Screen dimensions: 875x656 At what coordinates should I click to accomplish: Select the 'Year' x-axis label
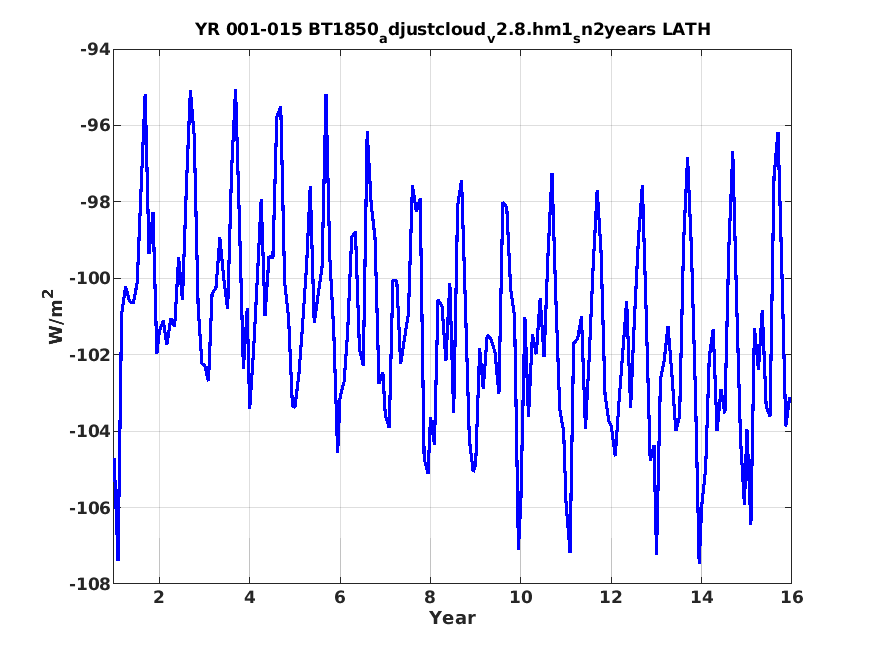[x=452, y=618]
